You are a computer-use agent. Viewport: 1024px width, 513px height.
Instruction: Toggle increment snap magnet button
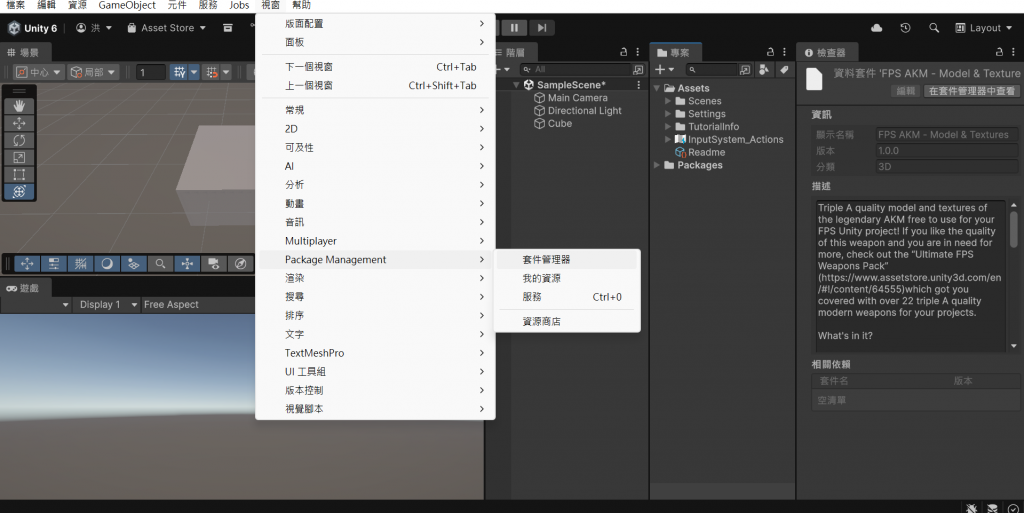tap(212, 72)
